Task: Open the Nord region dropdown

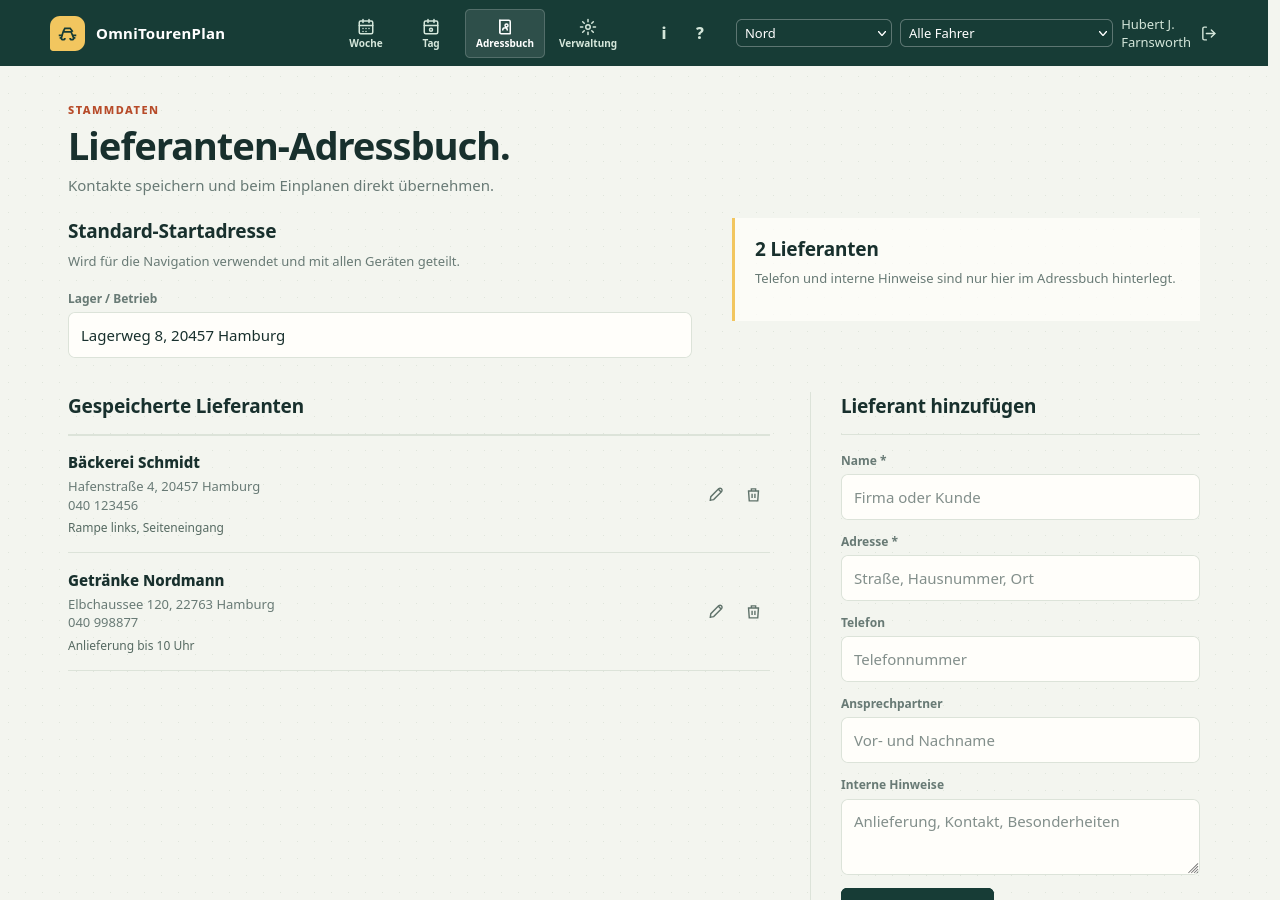Action: pos(814,33)
